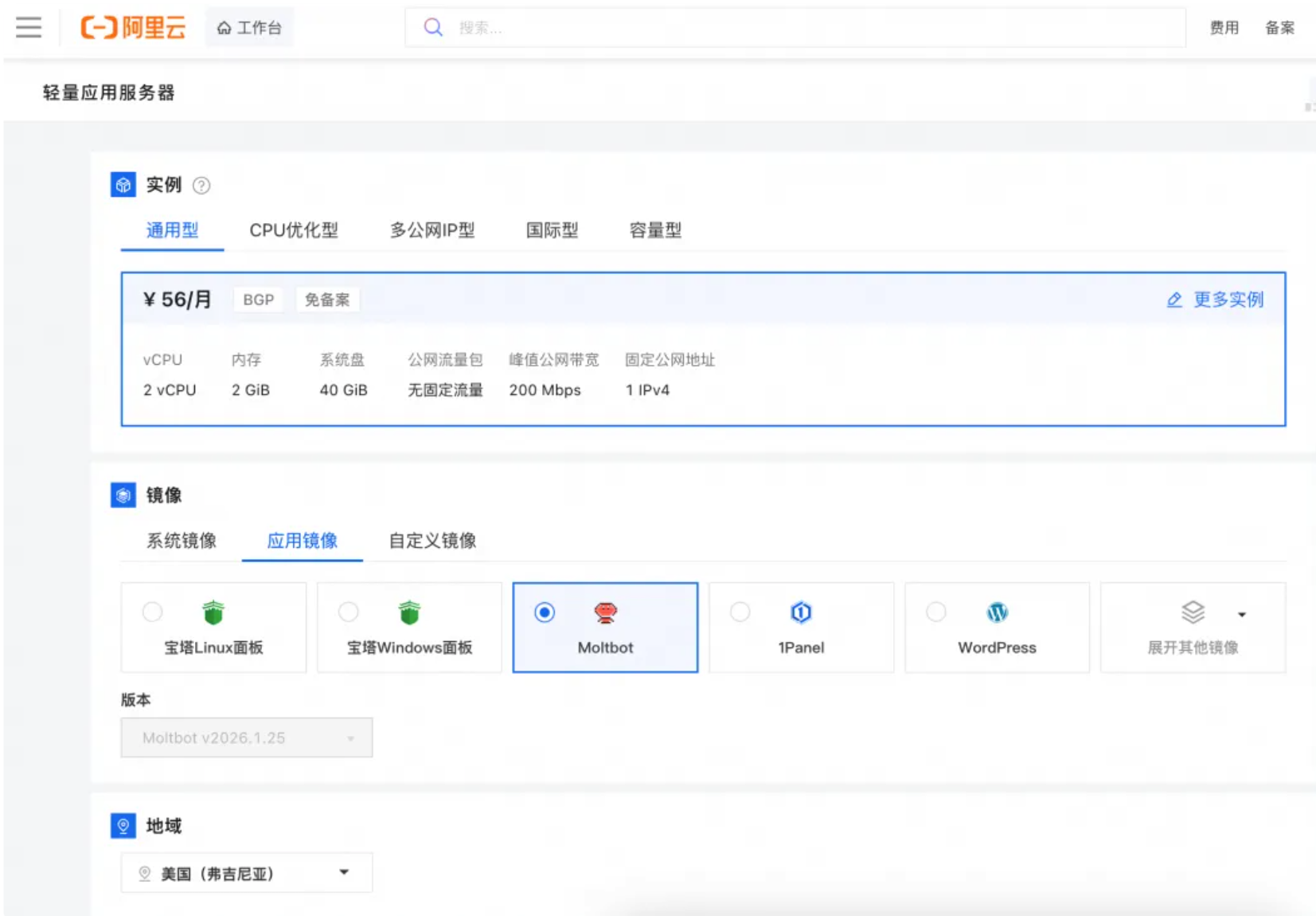Click the 地域 location pin section icon
The image size is (1316, 916).
(x=123, y=826)
